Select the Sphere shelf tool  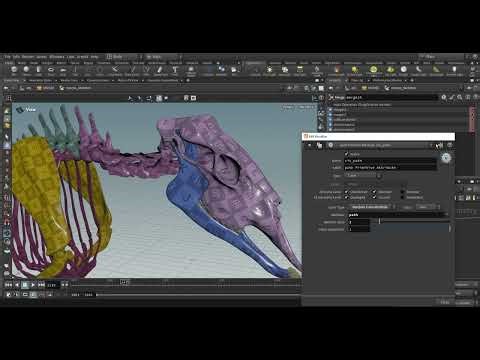(26, 70)
